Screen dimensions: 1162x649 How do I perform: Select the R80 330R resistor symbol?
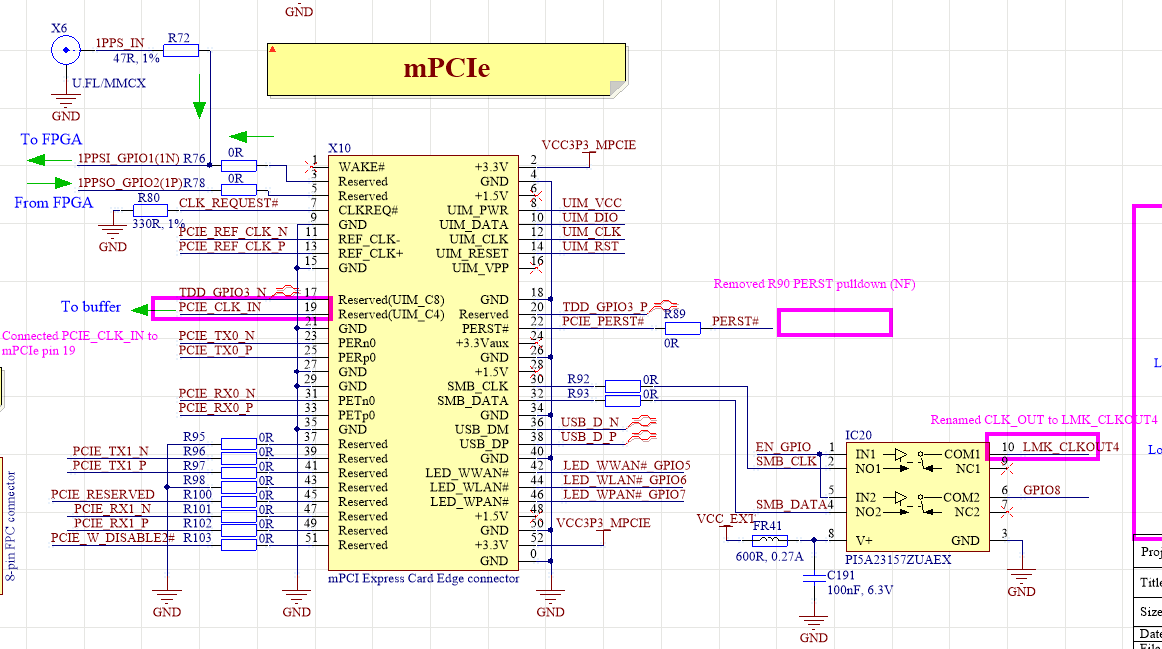coord(150,210)
